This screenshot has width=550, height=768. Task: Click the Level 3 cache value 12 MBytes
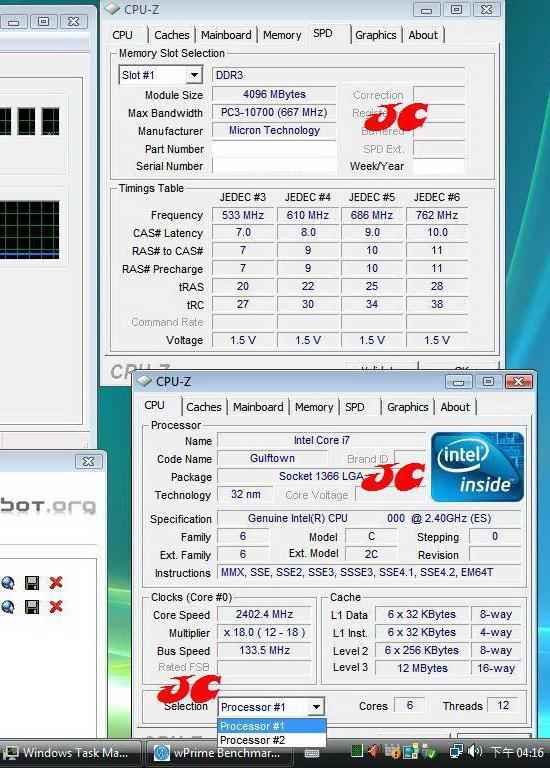coord(422,668)
